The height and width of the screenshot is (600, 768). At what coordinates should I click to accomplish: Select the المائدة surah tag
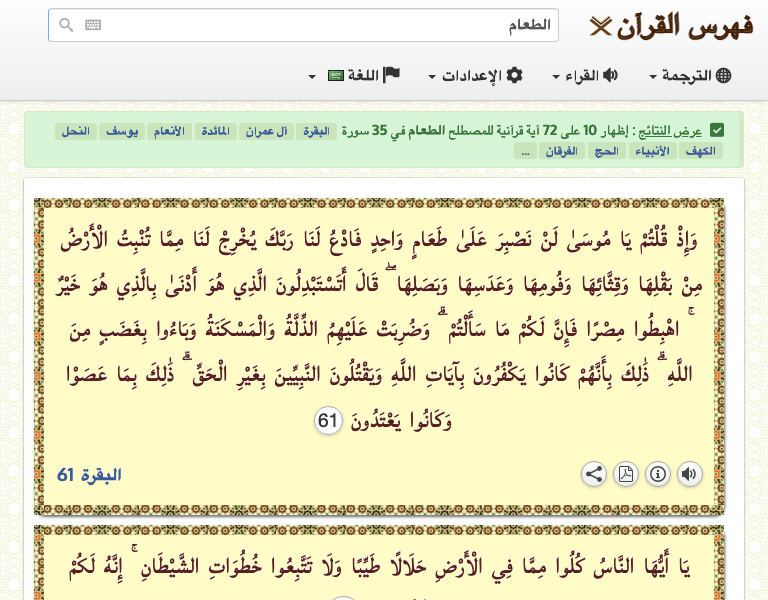[x=216, y=131]
